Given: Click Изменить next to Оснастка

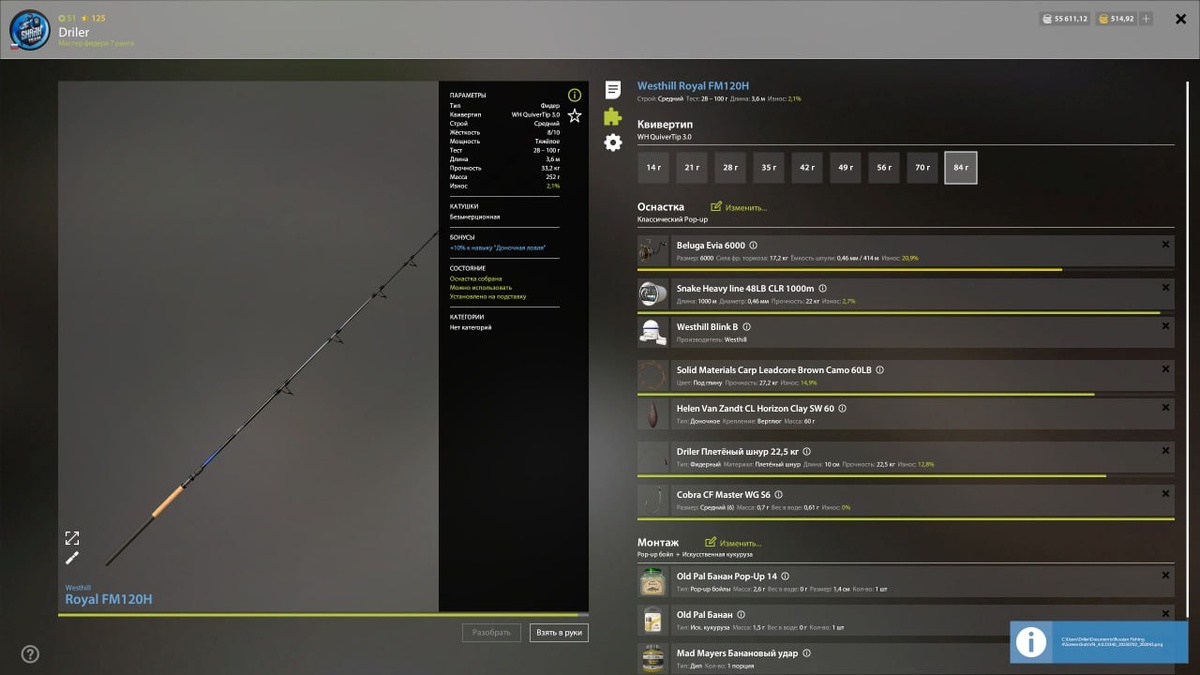Looking at the screenshot, I should tap(739, 207).
